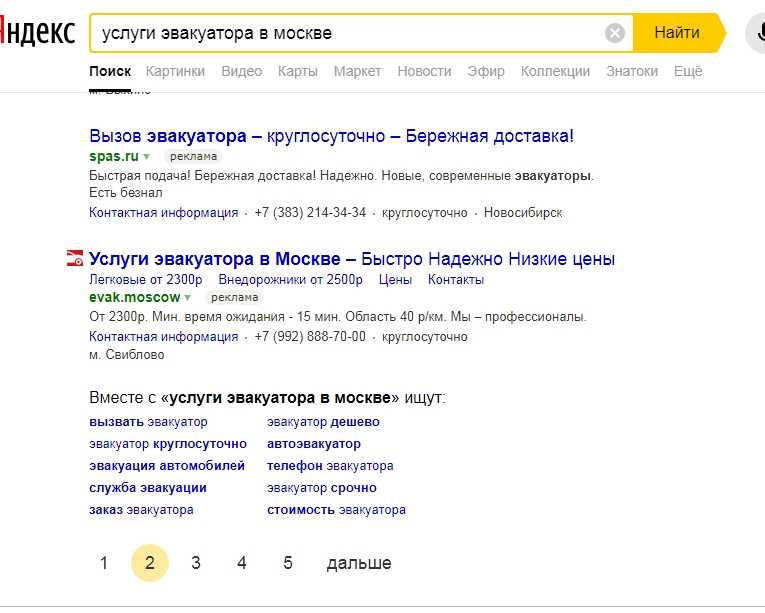Select related search эвакуатор круглосуточно
The width and height of the screenshot is (765, 613).
(x=168, y=444)
